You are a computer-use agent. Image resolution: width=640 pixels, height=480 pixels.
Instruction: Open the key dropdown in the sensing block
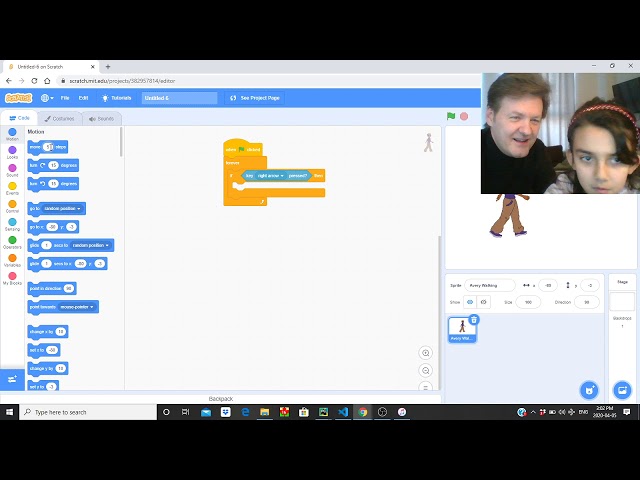[270, 176]
